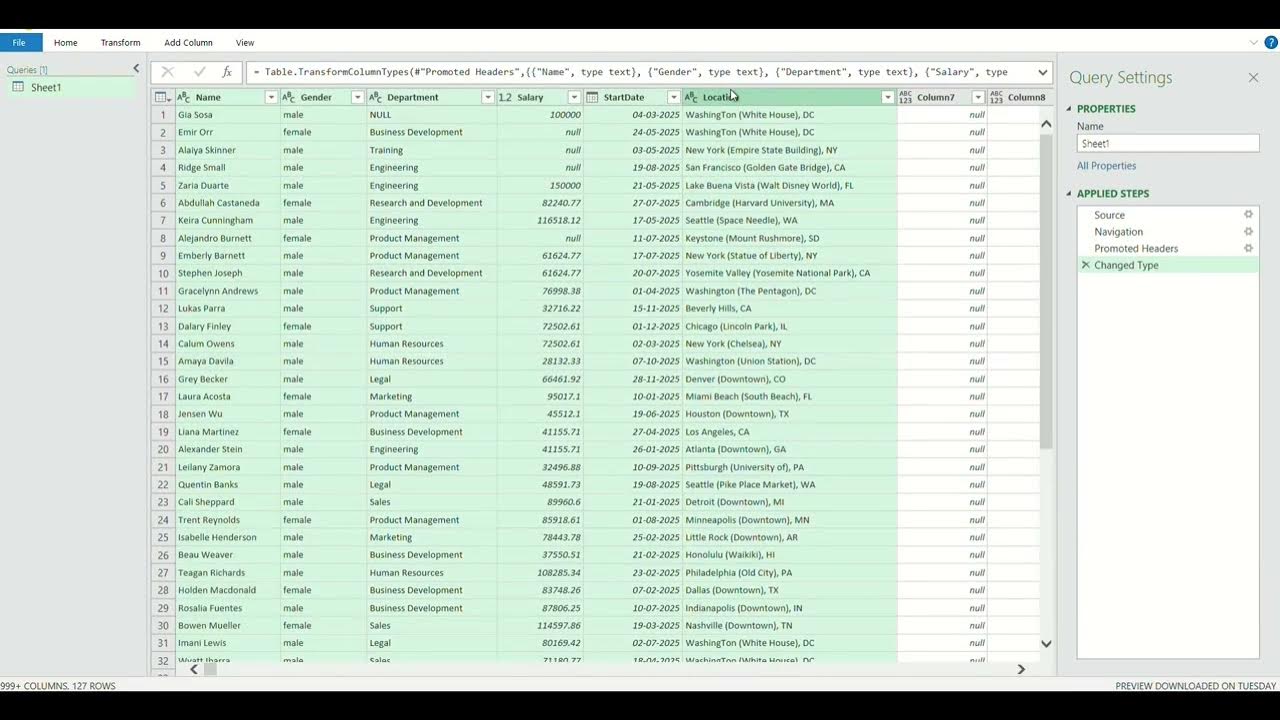Open the Location column filter dropdown
The width and height of the screenshot is (1280, 720).
pos(887,97)
